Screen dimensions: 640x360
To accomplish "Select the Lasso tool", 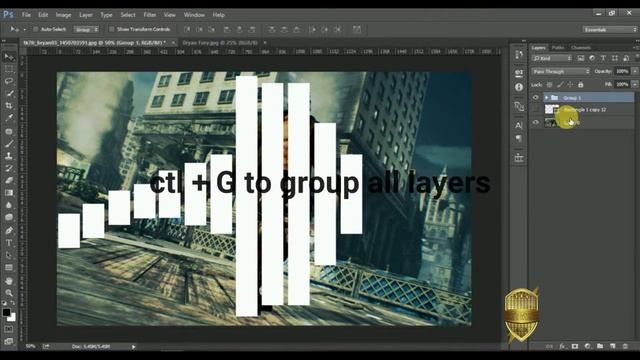I will [x=9, y=81].
